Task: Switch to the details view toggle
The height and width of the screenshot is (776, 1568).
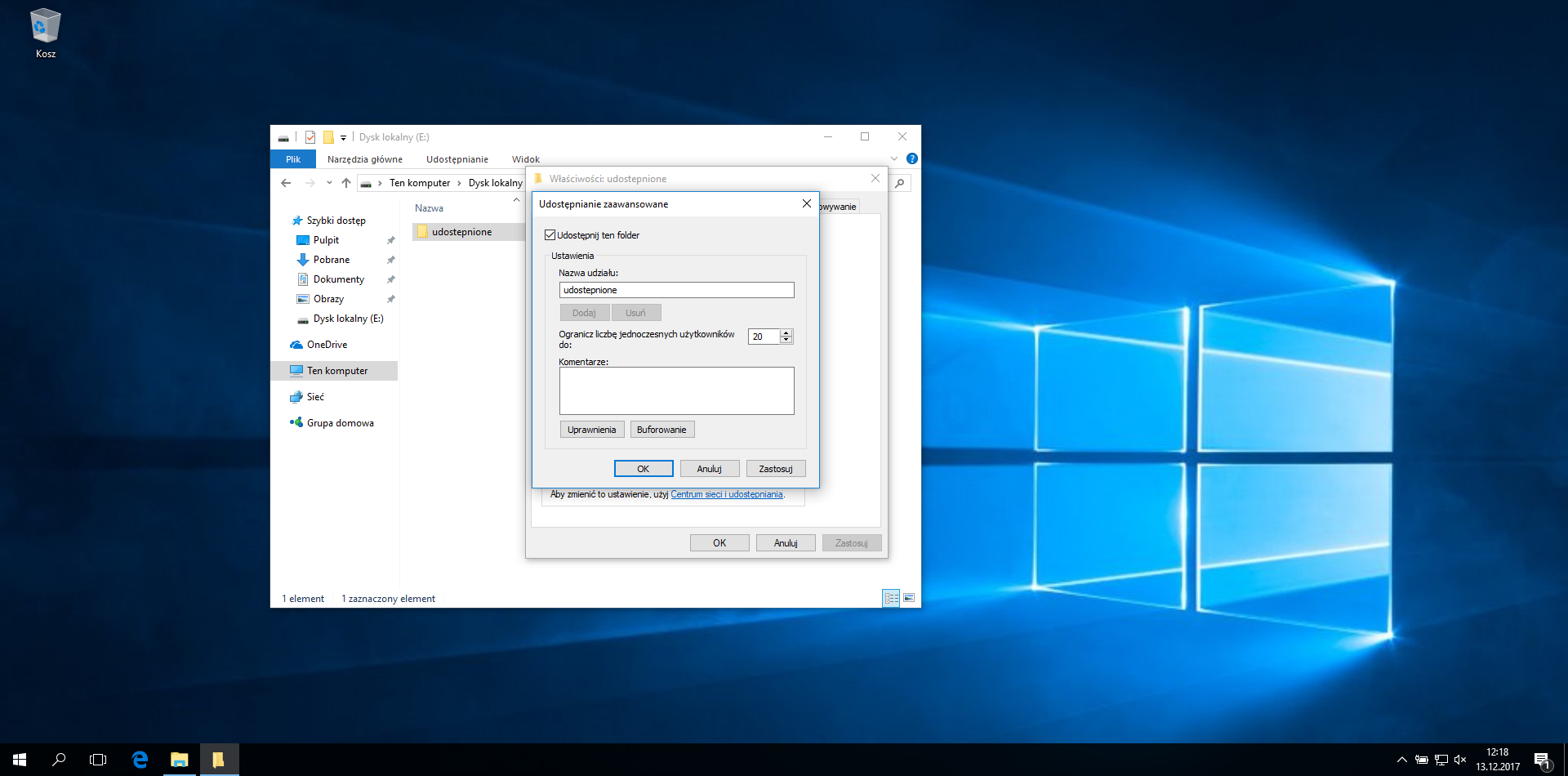Action: click(x=891, y=598)
